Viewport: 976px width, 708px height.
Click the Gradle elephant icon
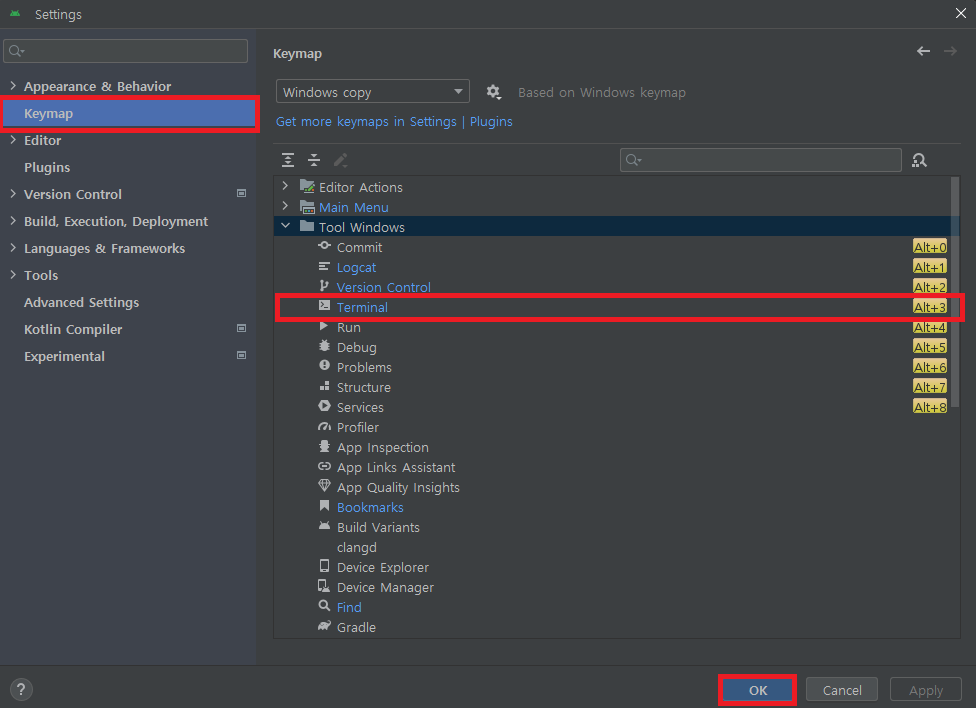[x=324, y=626]
